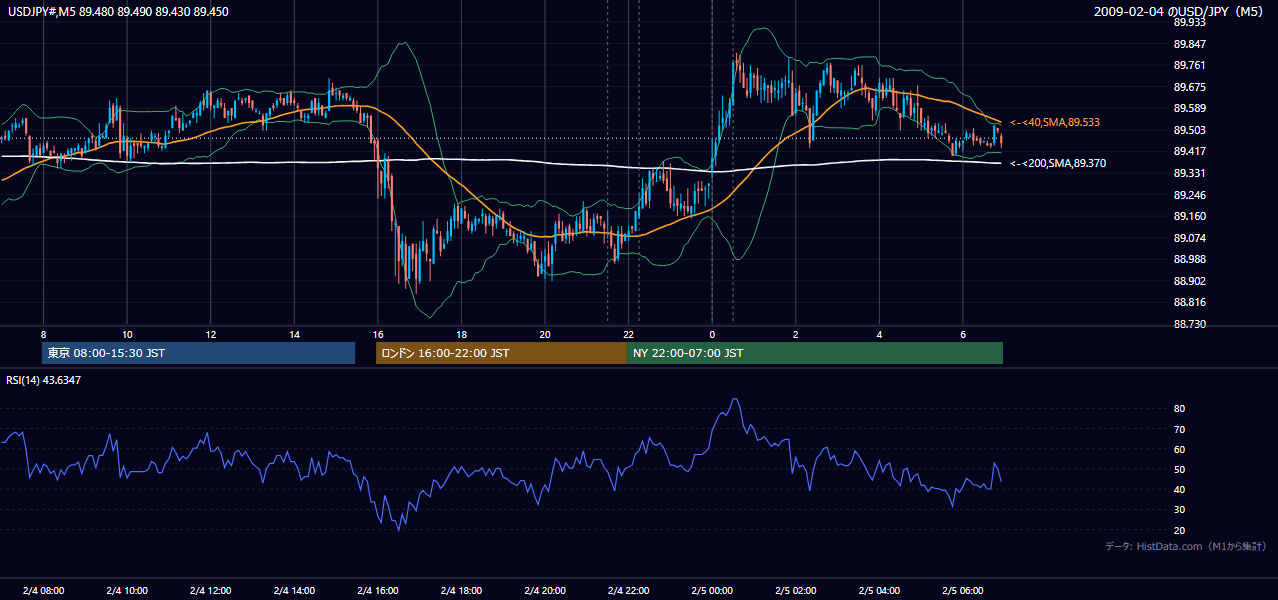Viewport: 1278px width, 600px height.
Task: Click price scale value 89.847
Action: pos(1190,44)
